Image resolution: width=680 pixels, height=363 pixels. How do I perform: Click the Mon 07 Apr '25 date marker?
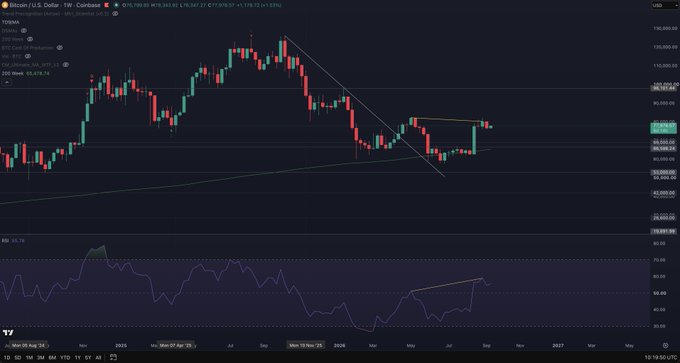(x=176, y=345)
